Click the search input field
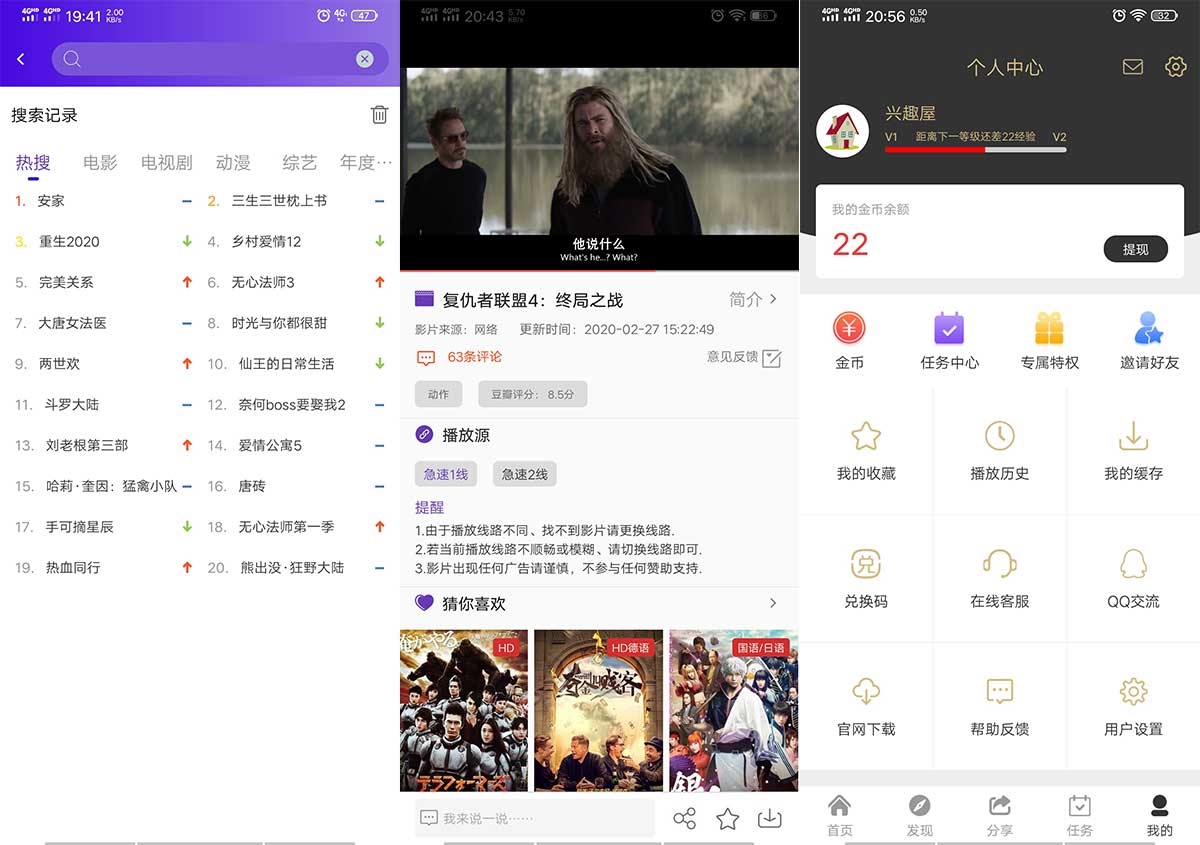The width and height of the screenshot is (1200, 845). (220, 59)
